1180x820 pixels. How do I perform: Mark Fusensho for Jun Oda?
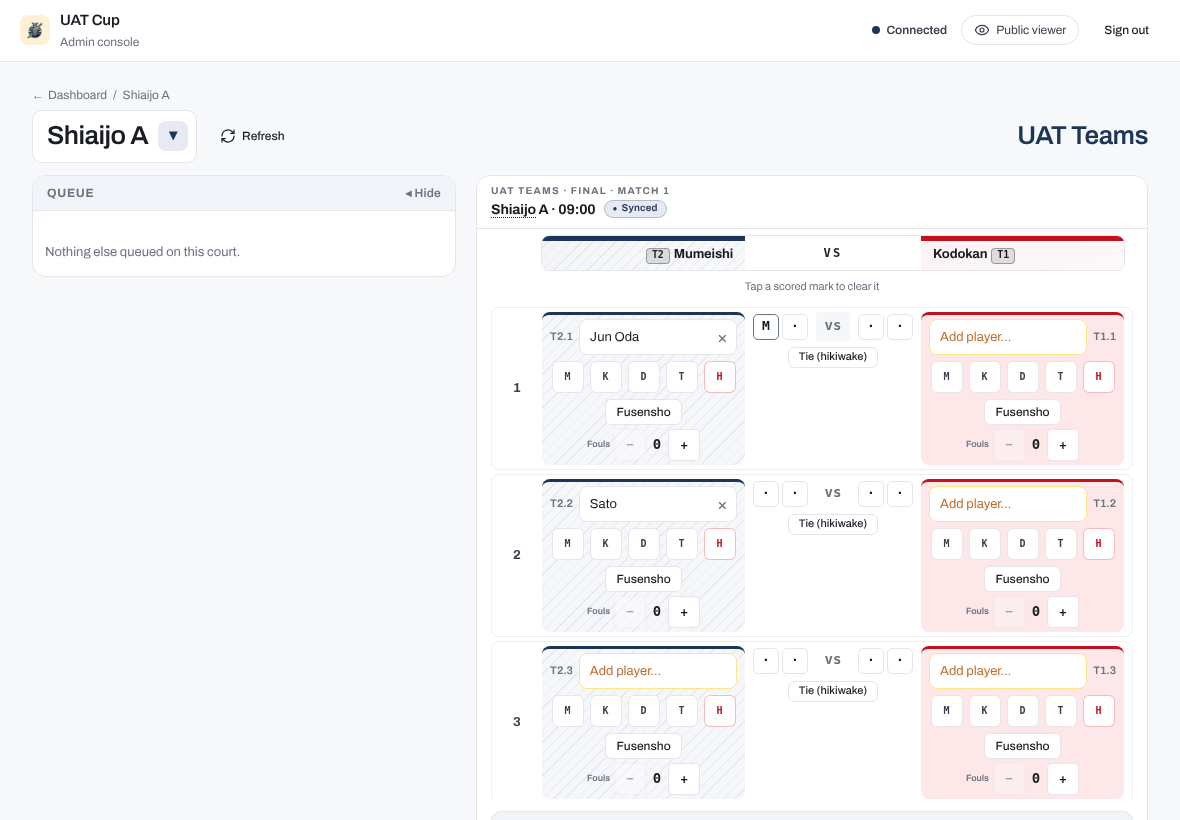click(x=643, y=412)
